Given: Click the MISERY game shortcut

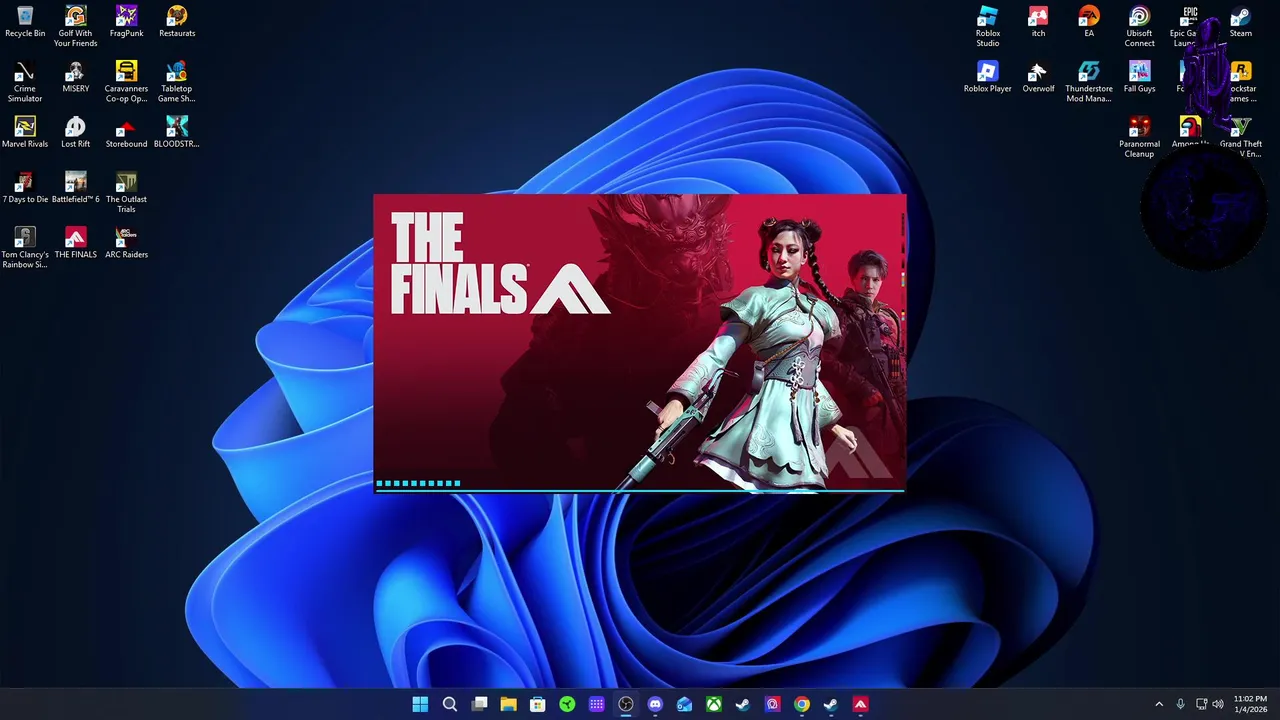Looking at the screenshot, I should tap(75, 77).
